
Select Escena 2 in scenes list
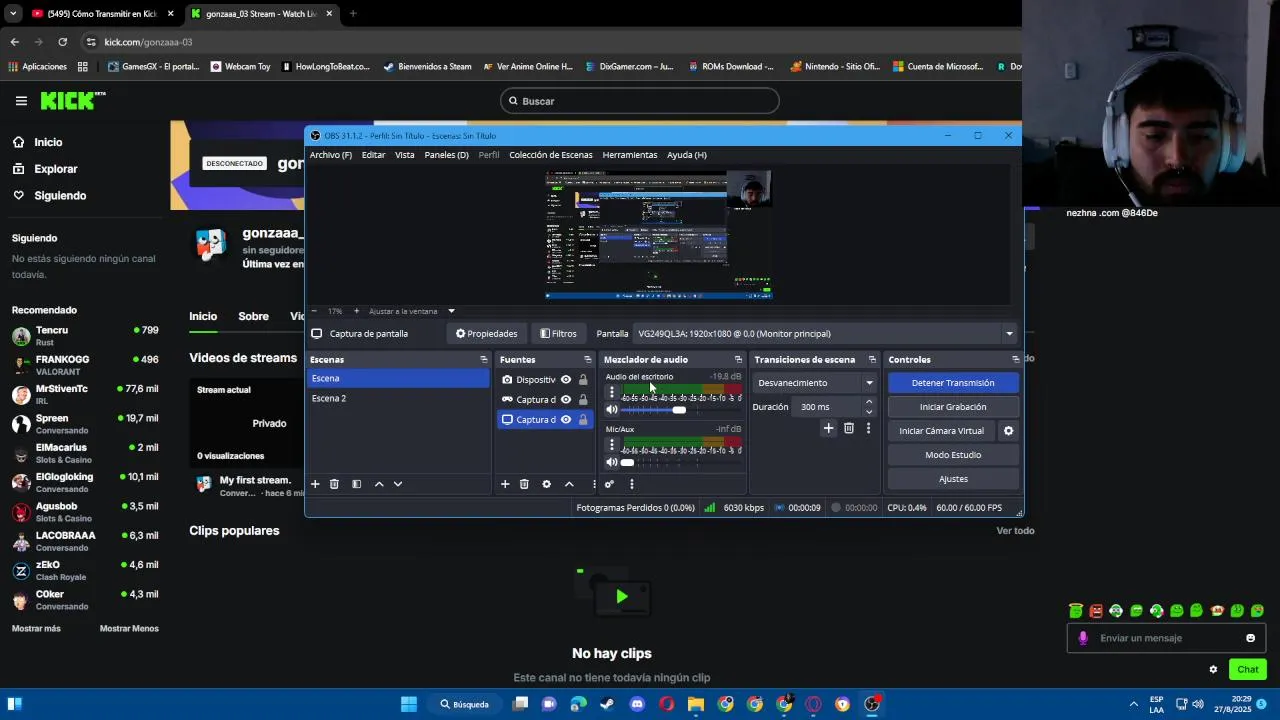click(398, 398)
